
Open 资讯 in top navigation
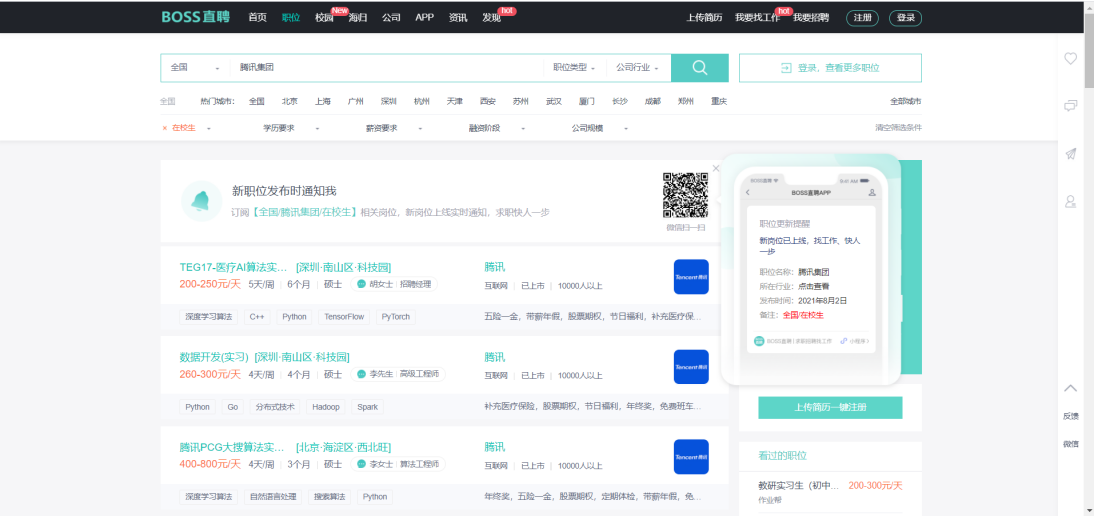[x=458, y=17]
